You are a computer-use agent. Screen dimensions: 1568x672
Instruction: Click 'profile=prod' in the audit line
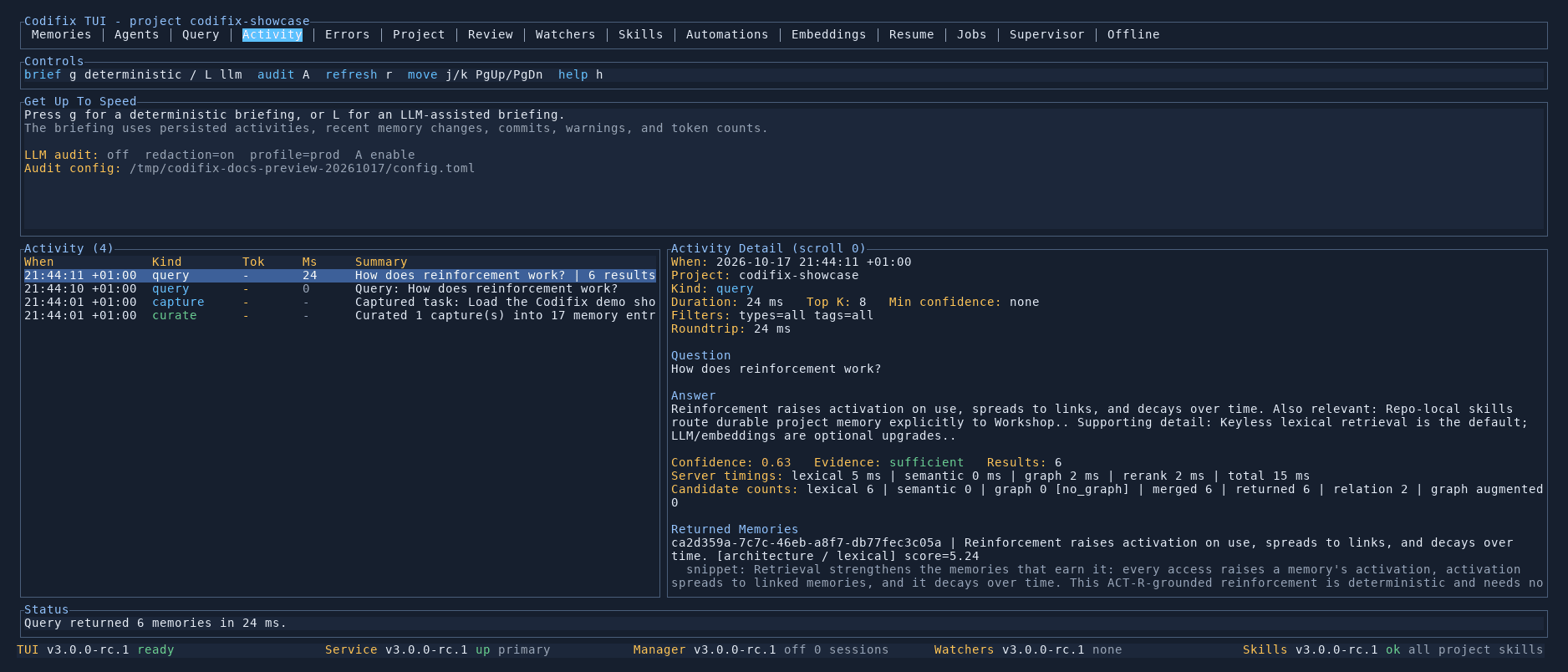(295, 155)
